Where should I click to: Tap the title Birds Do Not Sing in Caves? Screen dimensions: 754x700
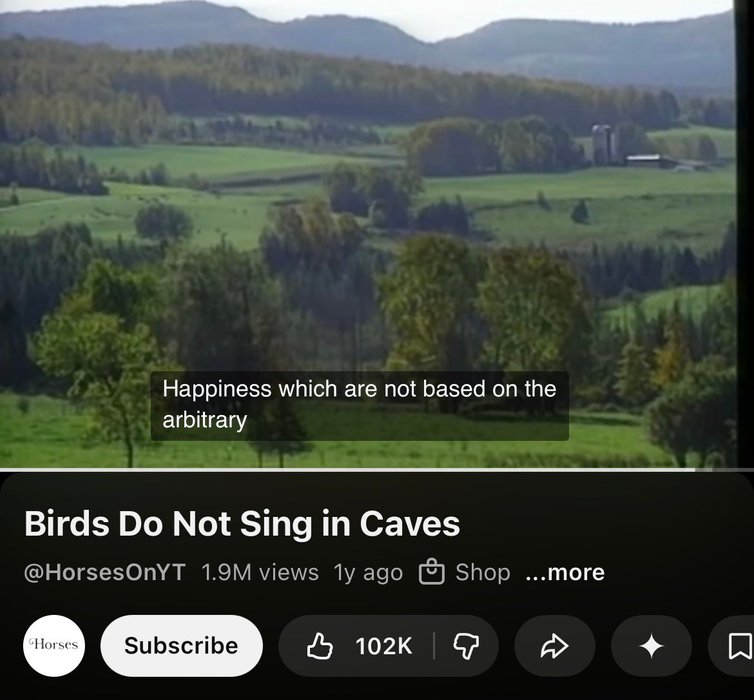(242, 523)
